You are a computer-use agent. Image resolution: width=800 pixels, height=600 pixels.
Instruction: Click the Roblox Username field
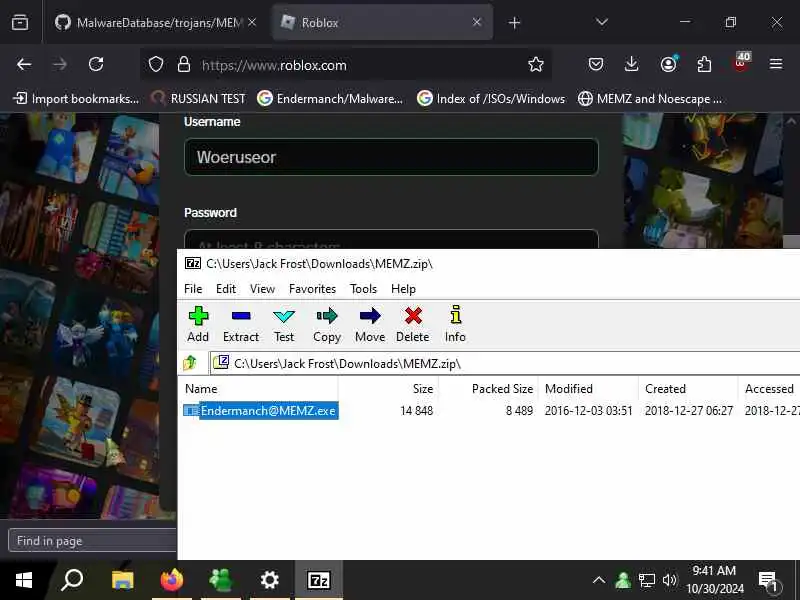pos(391,157)
